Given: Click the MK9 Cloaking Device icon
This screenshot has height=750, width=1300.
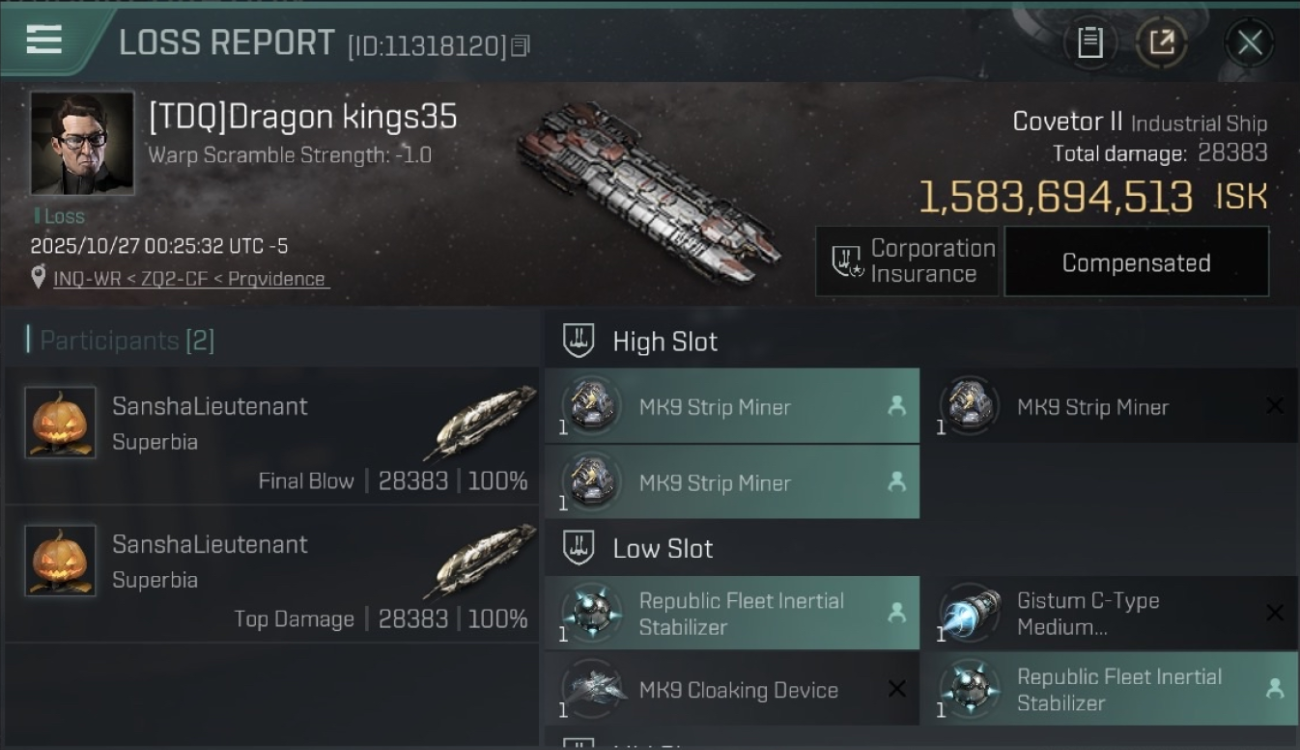Looking at the screenshot, I should [592, 690].
